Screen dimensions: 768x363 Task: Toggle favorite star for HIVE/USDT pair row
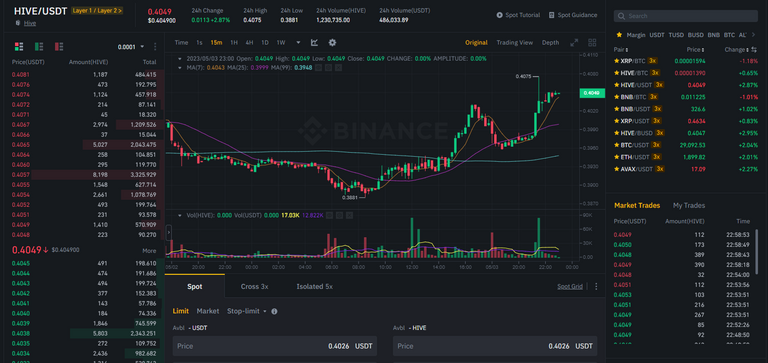pyautogui.click(x=616, y=85)
